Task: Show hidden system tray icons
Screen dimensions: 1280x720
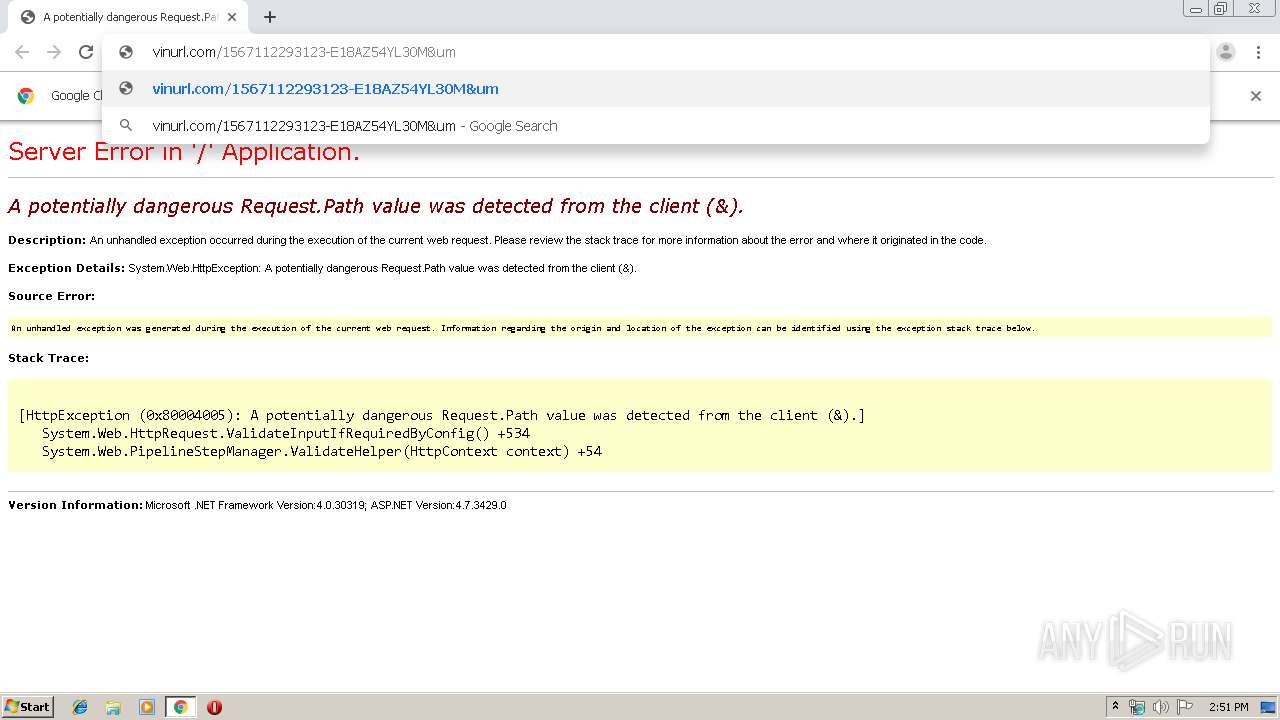Action: [1115, 707]
